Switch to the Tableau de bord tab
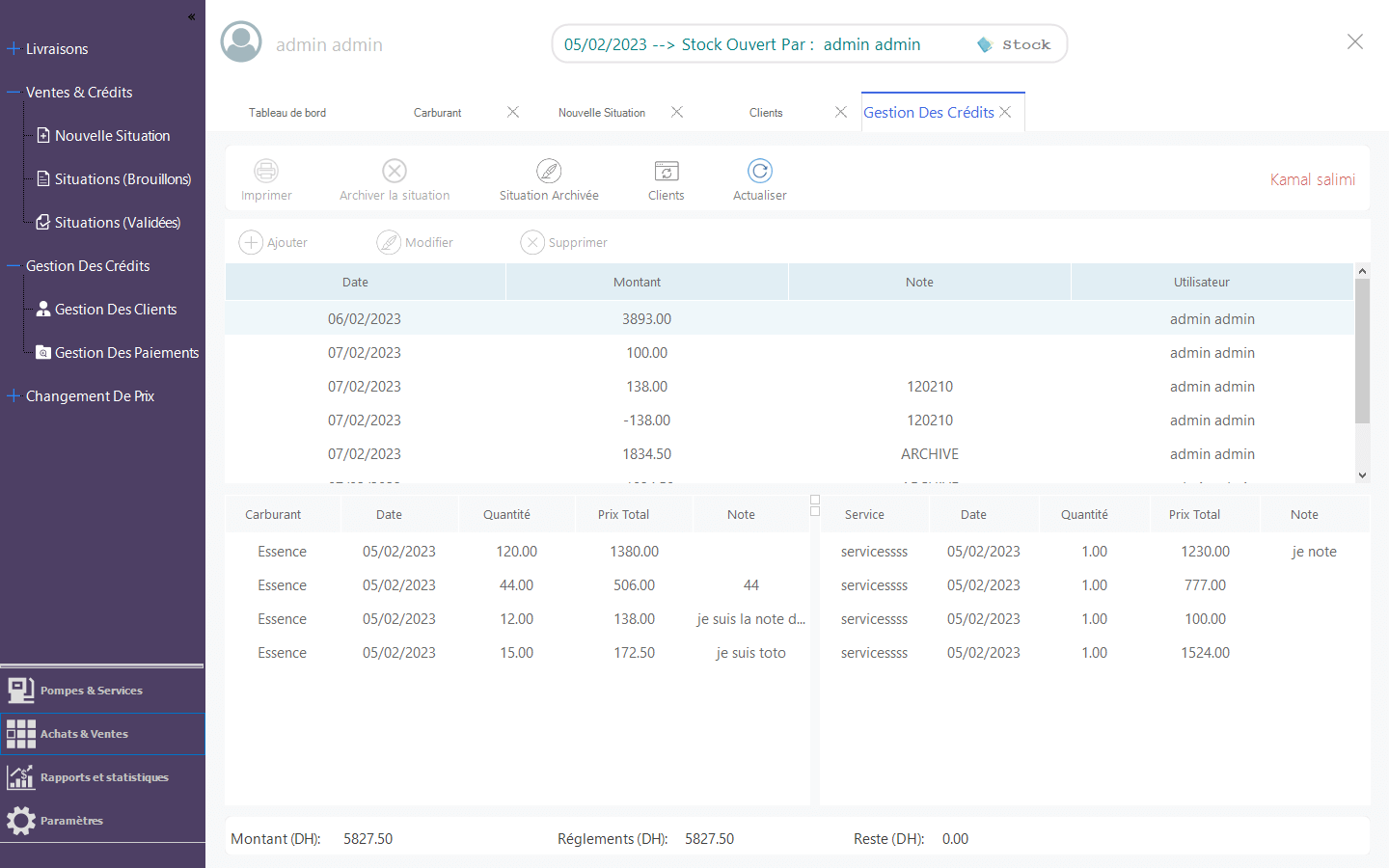This screenshot has height=868, width=1389. [287, 113]
